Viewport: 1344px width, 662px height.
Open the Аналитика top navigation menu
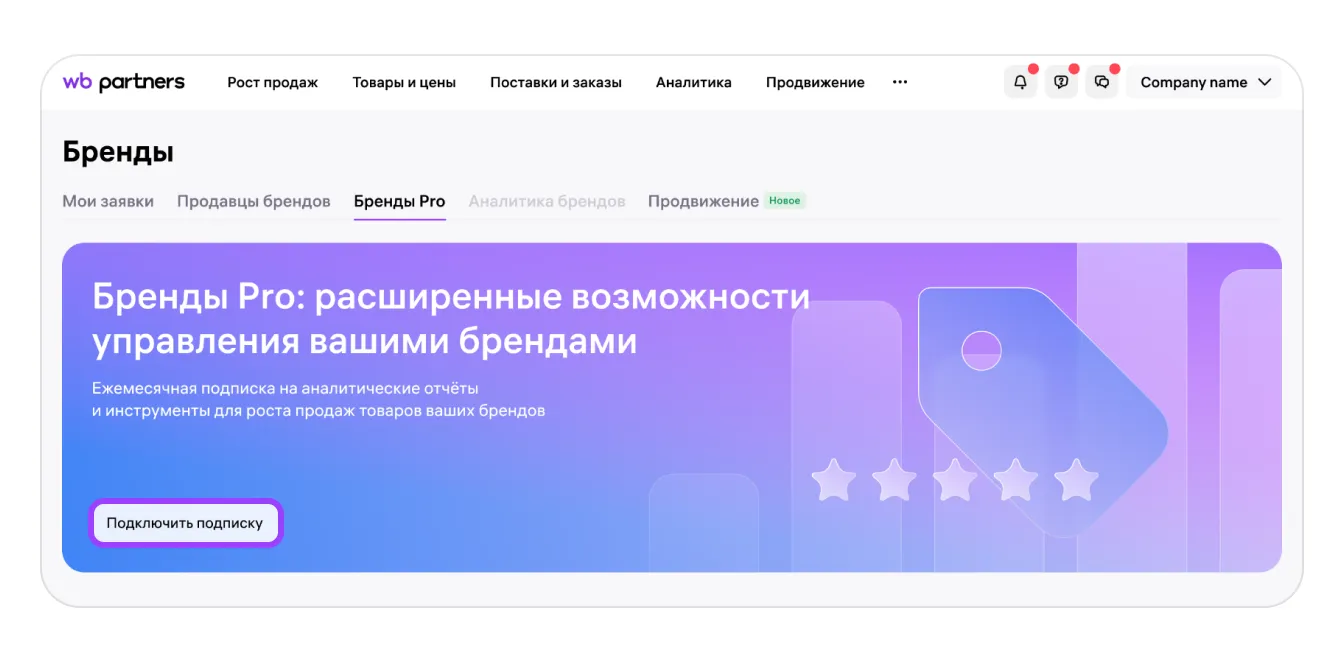pos(693,82)
